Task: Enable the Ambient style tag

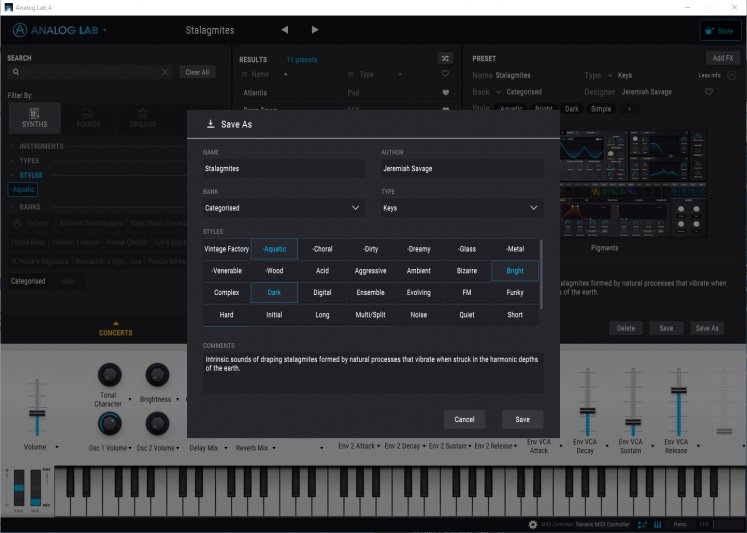Action: (418, 271)
